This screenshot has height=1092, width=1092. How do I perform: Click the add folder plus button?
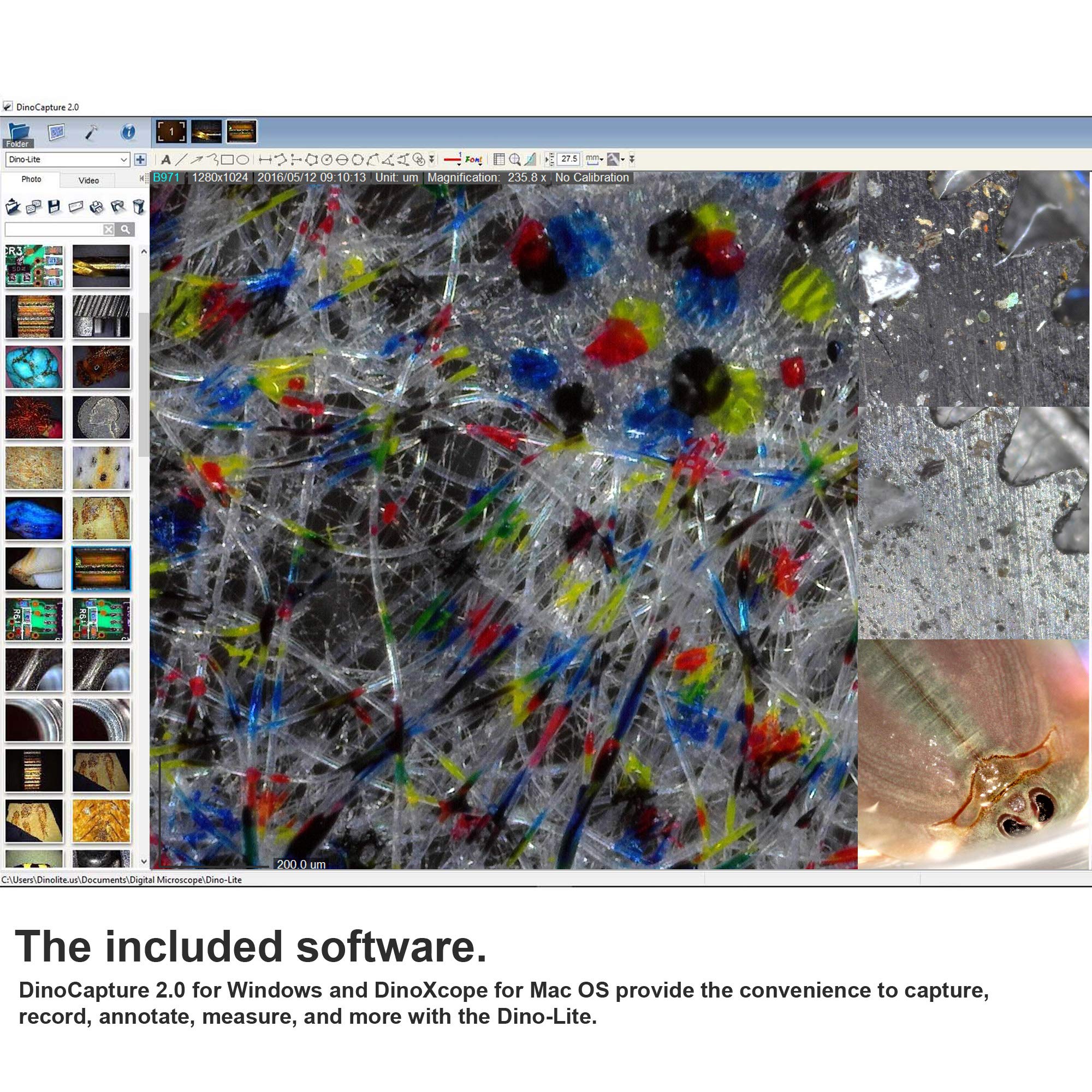[x=141, y=160]
